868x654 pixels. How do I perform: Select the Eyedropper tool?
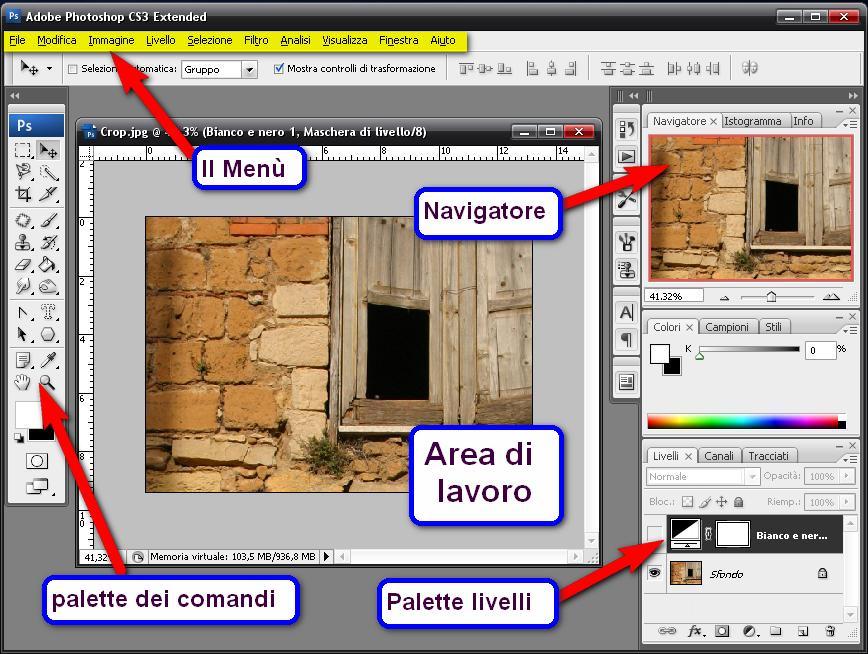pos(48,360)
